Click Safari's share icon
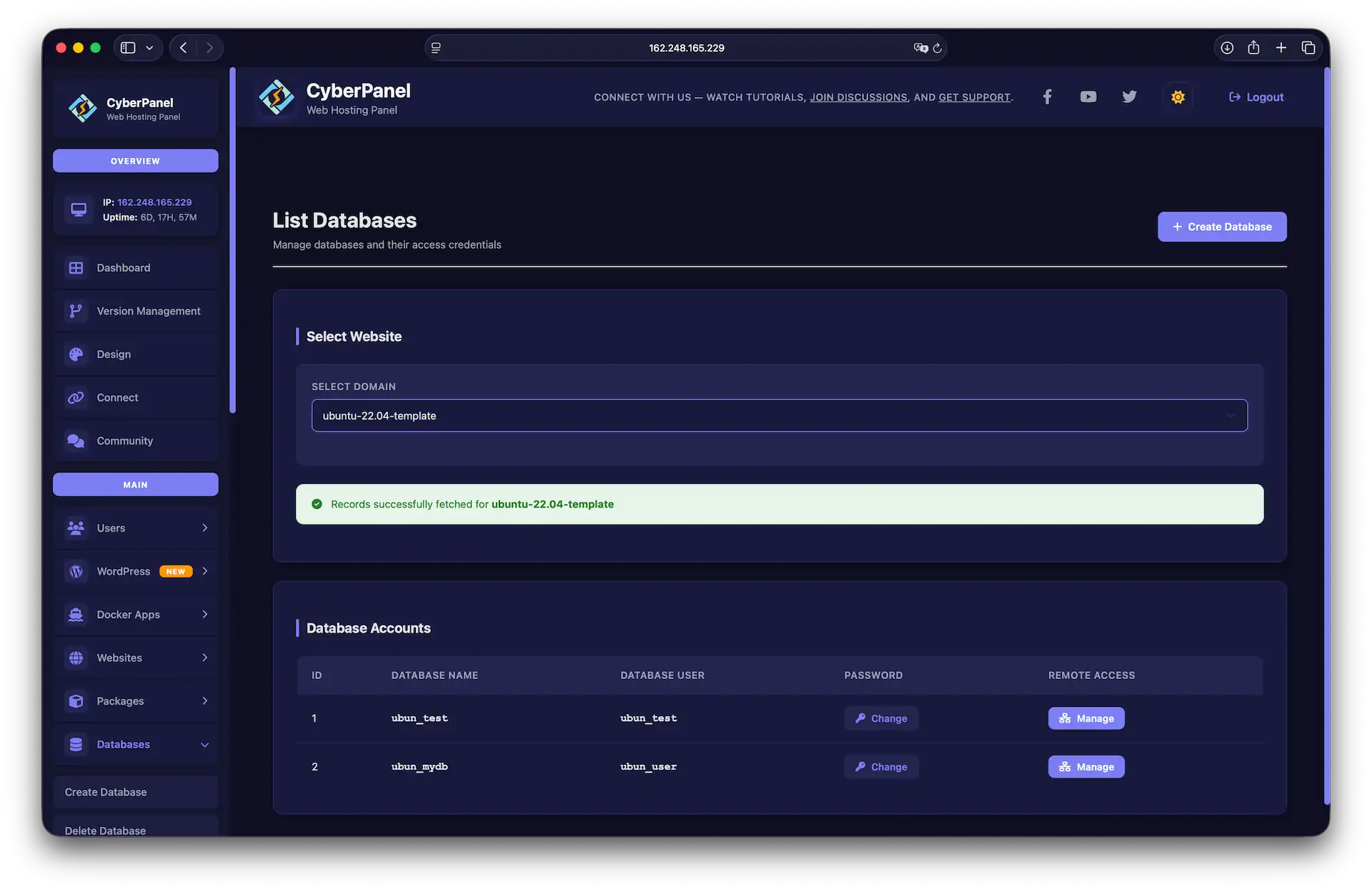Screen dimensions: 1372x892 1253,48
